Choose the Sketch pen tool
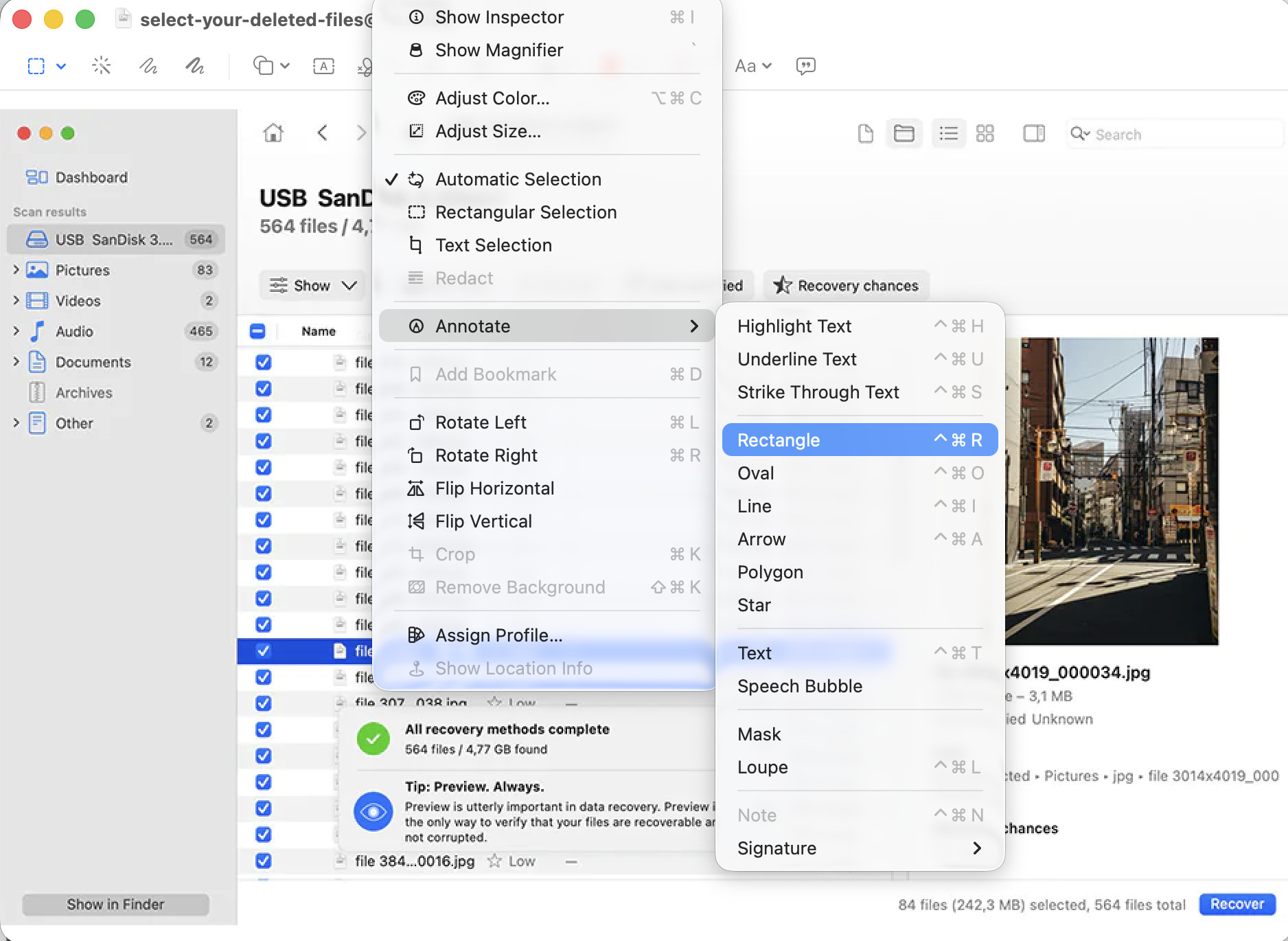 point(148,66)
